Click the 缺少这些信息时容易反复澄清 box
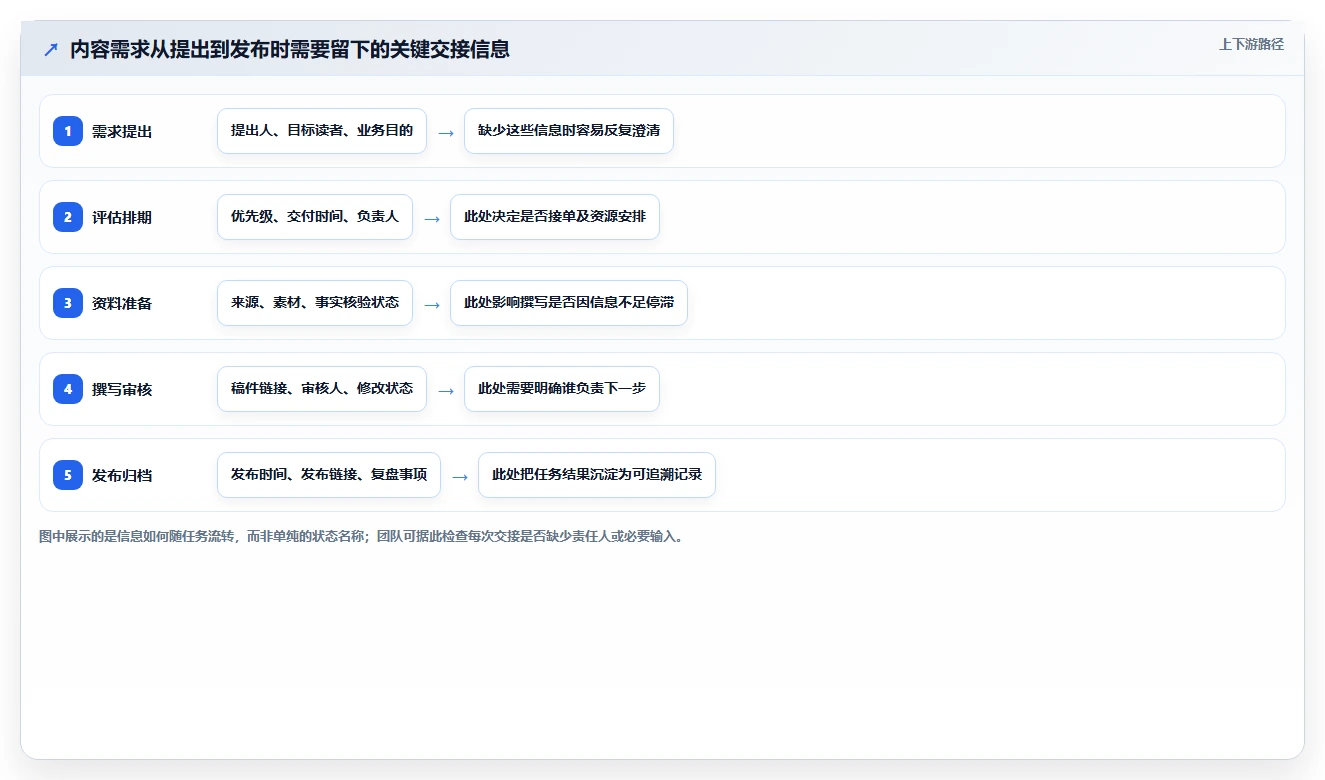 click(569, 131)
